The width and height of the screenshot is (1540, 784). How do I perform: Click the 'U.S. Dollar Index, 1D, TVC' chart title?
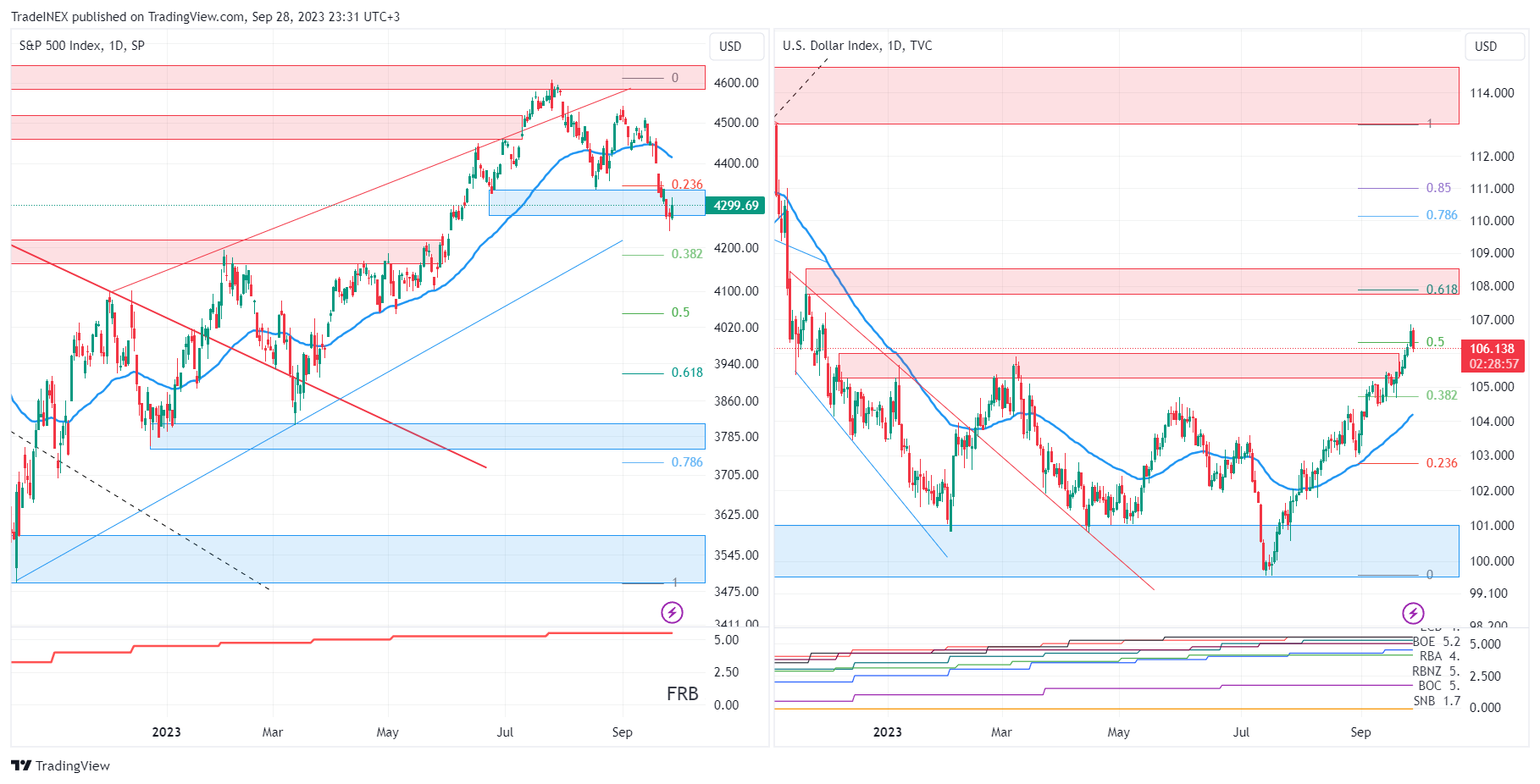pos(857,46)
